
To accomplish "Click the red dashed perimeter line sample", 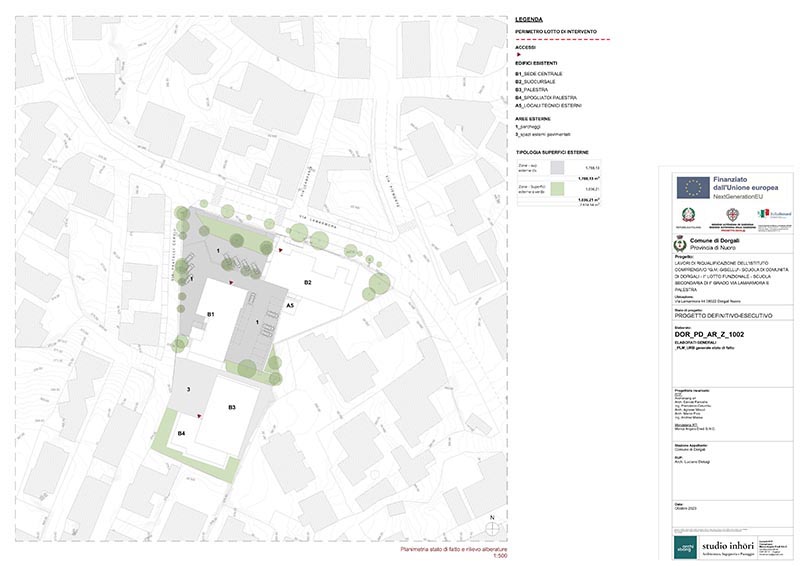I will (x=562, y=38).
